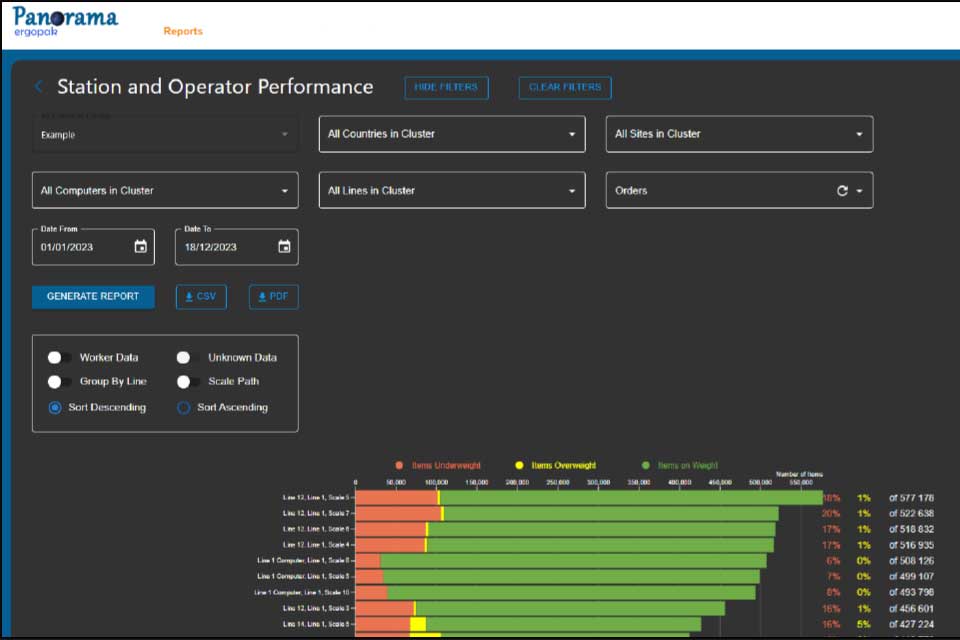This screenshot has width=960, height=640.
Task: Toggle the Group By Line switch
Action: [59, 382]
